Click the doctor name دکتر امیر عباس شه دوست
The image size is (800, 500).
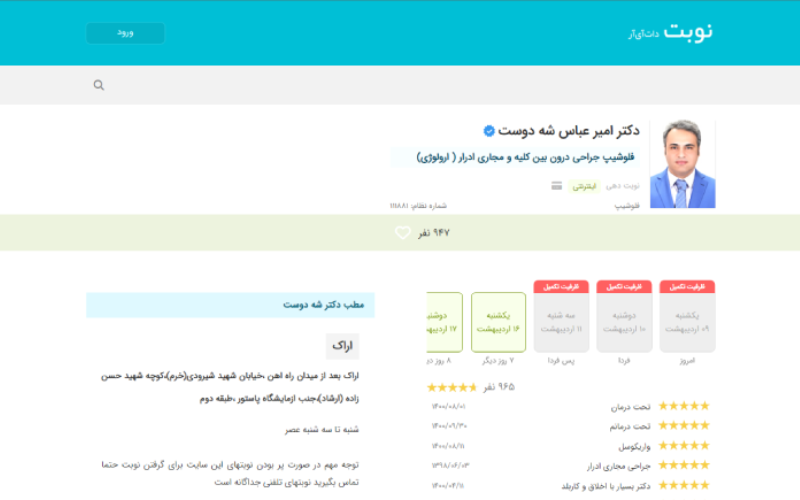pos(568,131)
